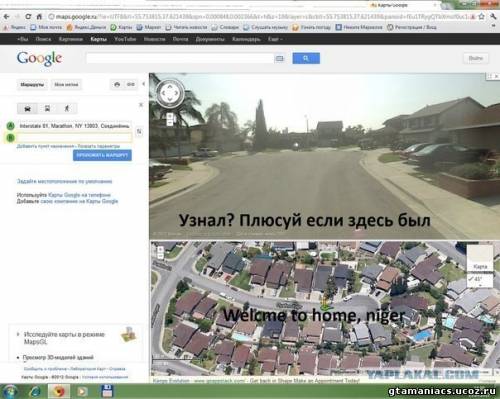Image resolution: width=500 pixels, height=399 pixels.
Task: Select driving mode car icon
Action: 27,108
